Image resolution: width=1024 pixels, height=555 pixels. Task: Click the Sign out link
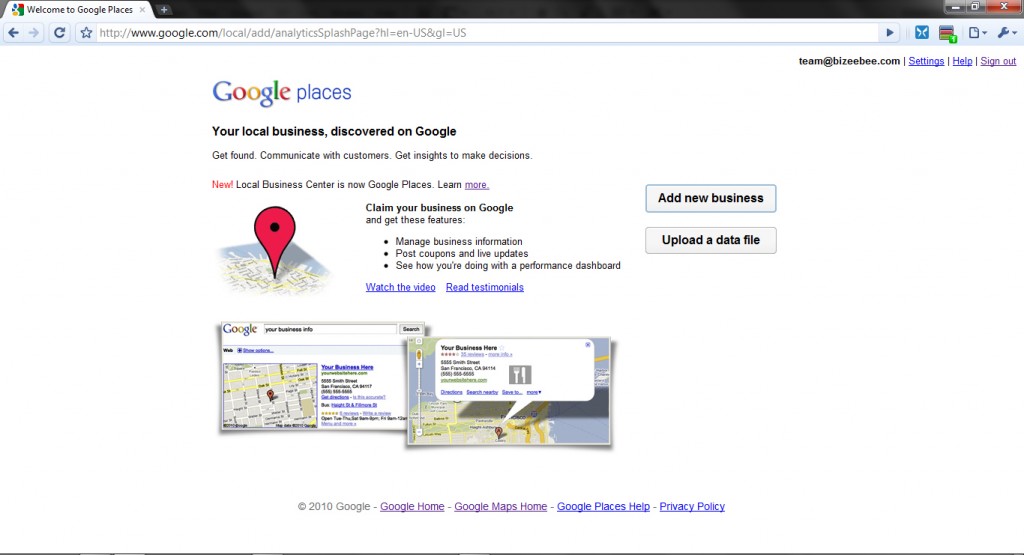tap(998, 61)
